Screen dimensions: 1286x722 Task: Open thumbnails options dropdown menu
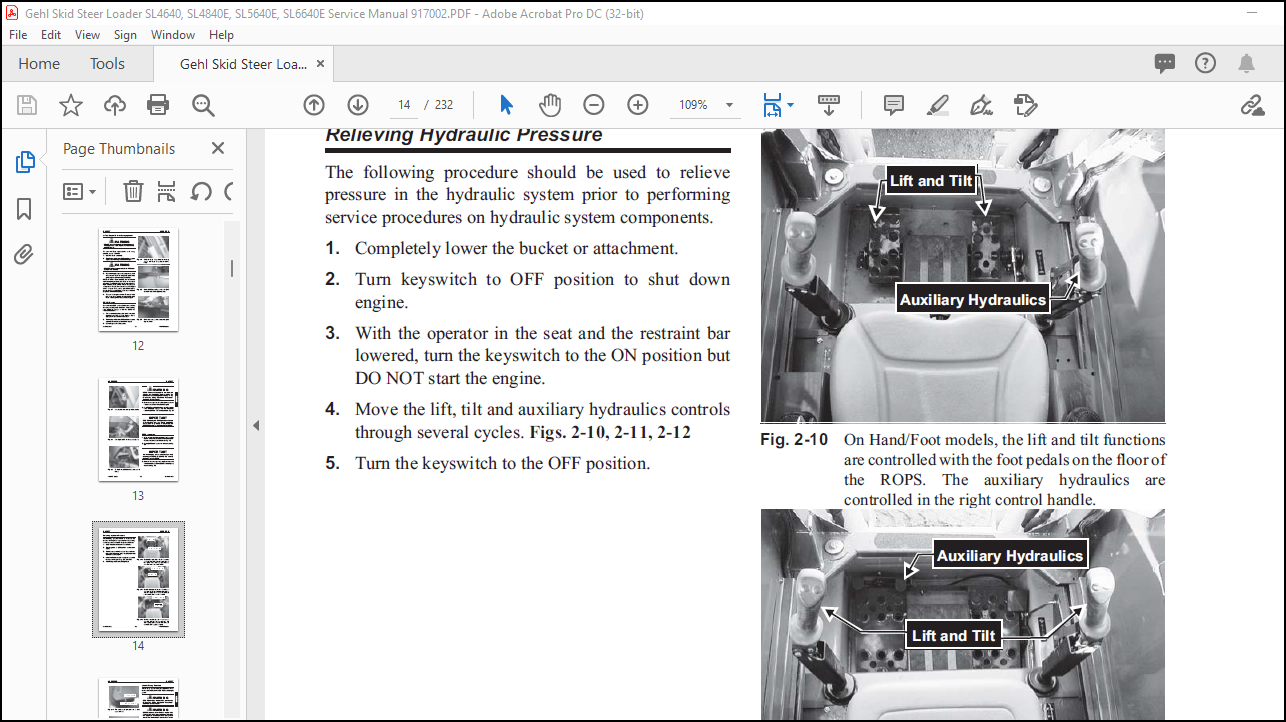pos(80,191)
